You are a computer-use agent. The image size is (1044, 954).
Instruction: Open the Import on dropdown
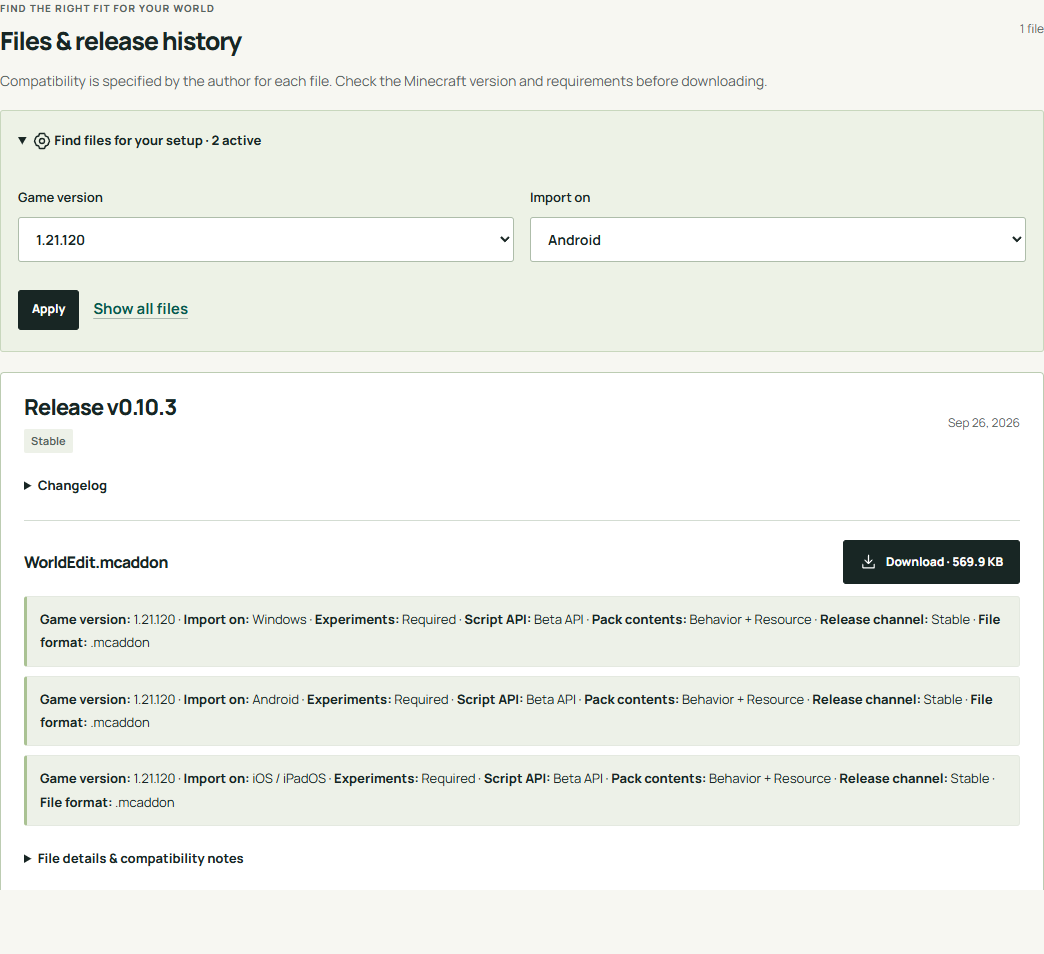pyautogui.click(x=778, y=240)
